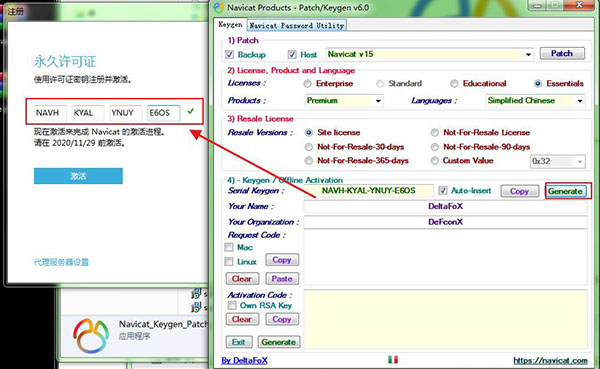This screenshot has height=369, width=600.
Task: Select Not-For-Resale-90-days option
Action: pyautogui.click(x=435, y=147)
